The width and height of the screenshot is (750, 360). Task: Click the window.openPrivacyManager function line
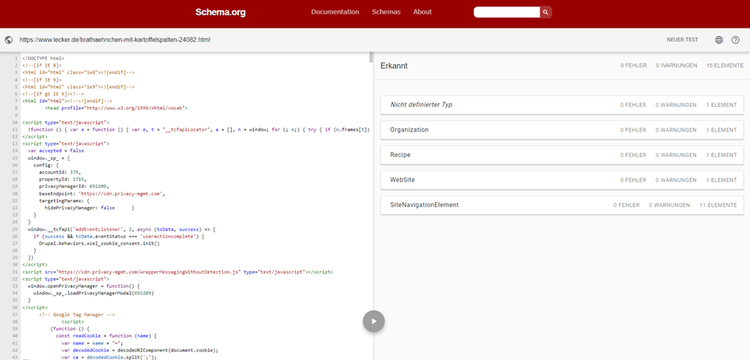coord(83,286)
